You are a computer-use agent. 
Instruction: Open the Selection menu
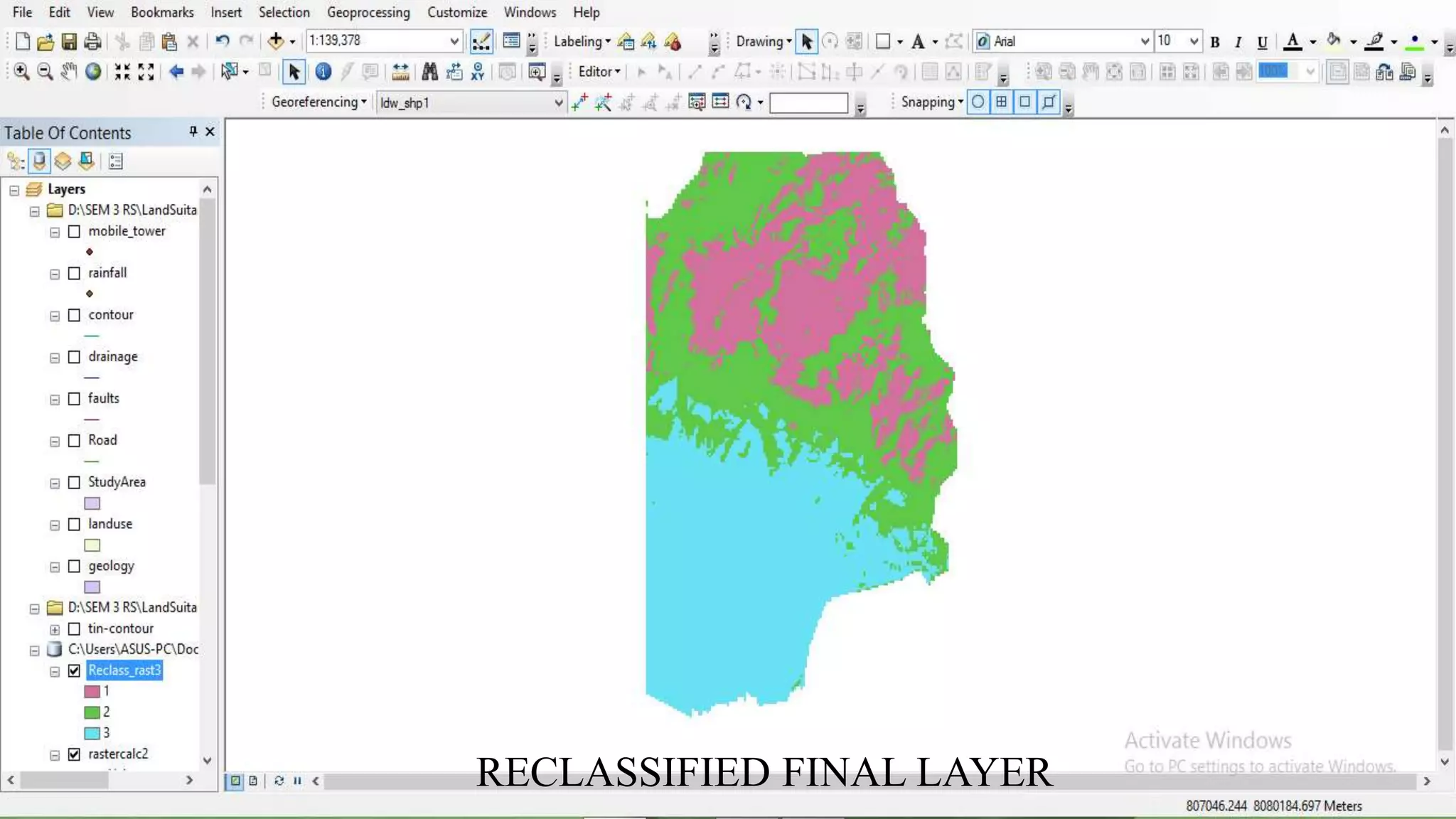(x=284, y=12)
